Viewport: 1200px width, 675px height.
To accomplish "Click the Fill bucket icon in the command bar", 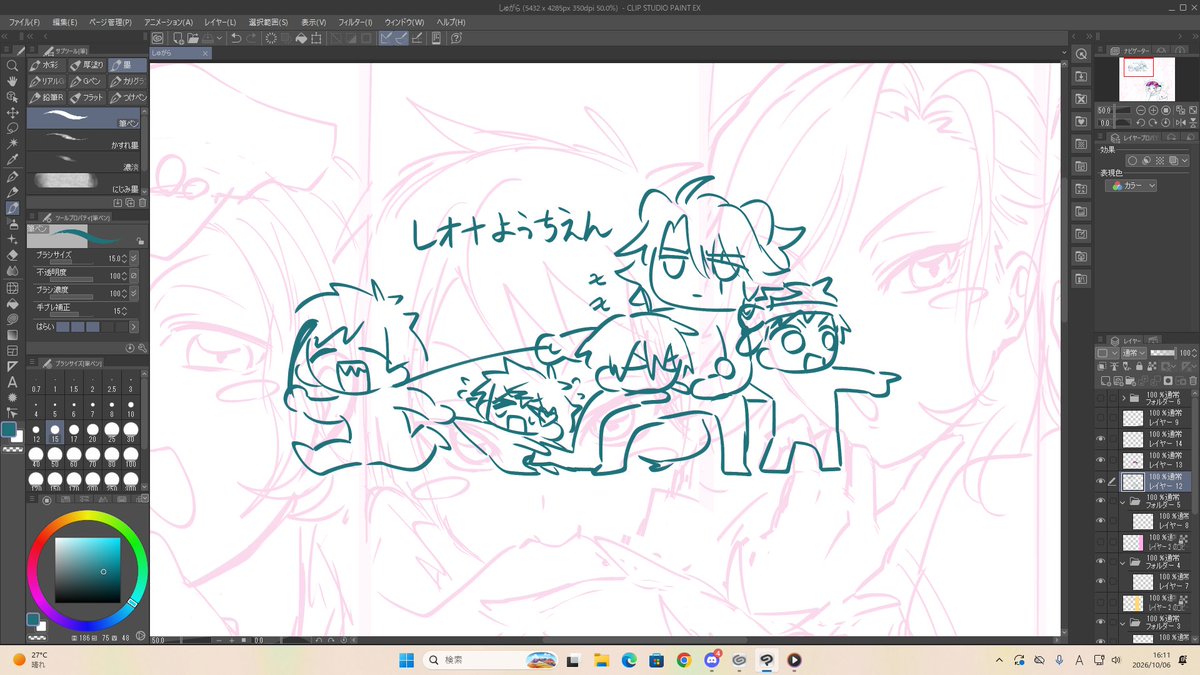I will click(299, 39).
